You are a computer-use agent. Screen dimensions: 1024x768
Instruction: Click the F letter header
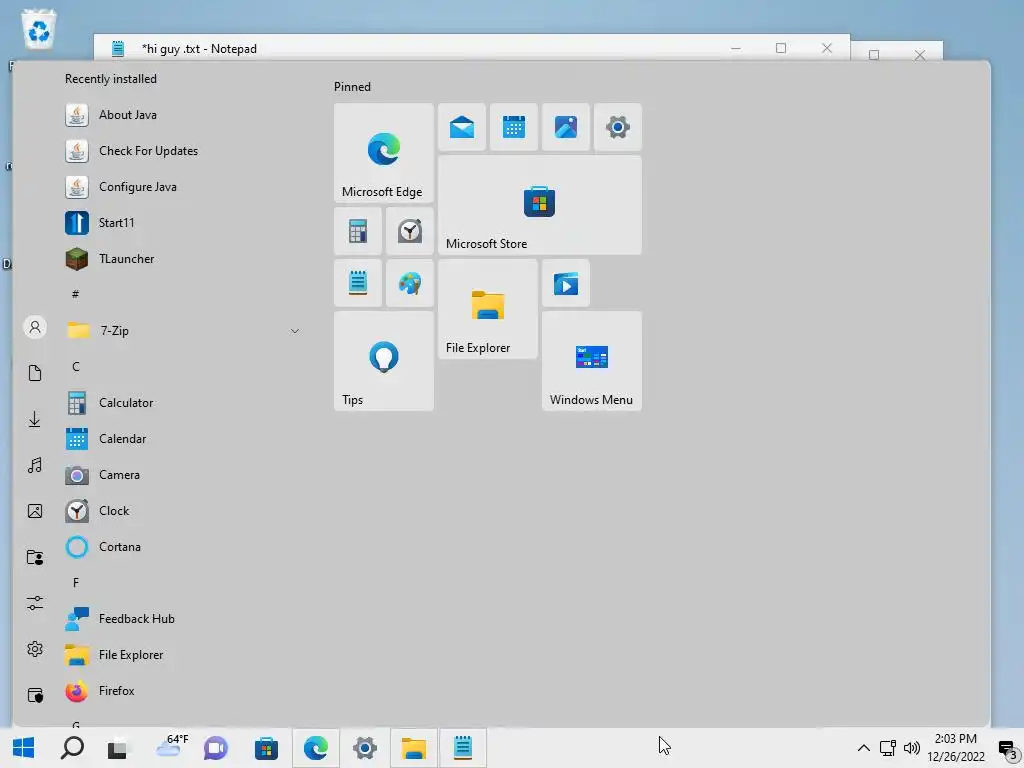(76, 583)
